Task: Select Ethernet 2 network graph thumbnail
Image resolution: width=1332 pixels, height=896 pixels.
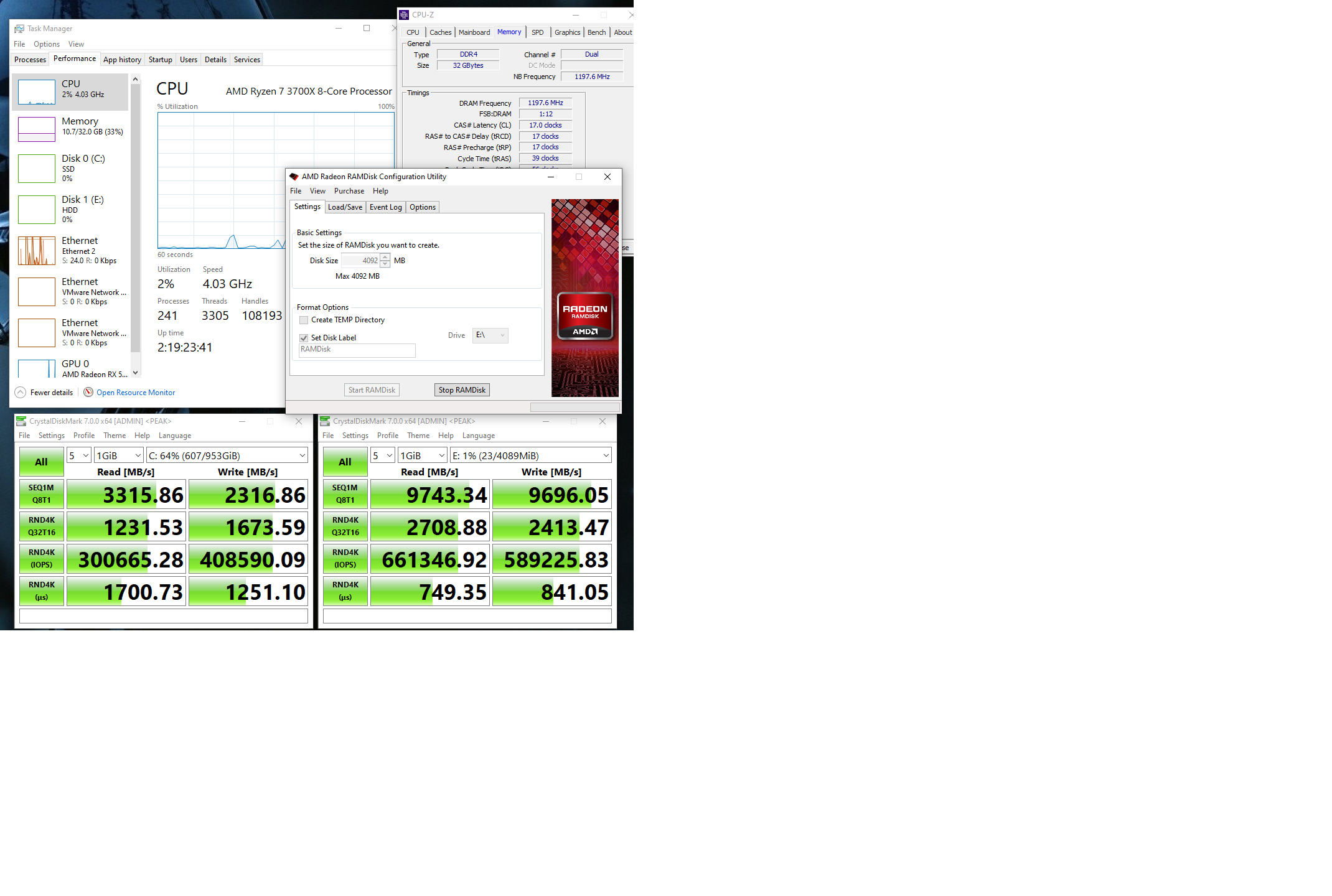Action: point(37,251)
